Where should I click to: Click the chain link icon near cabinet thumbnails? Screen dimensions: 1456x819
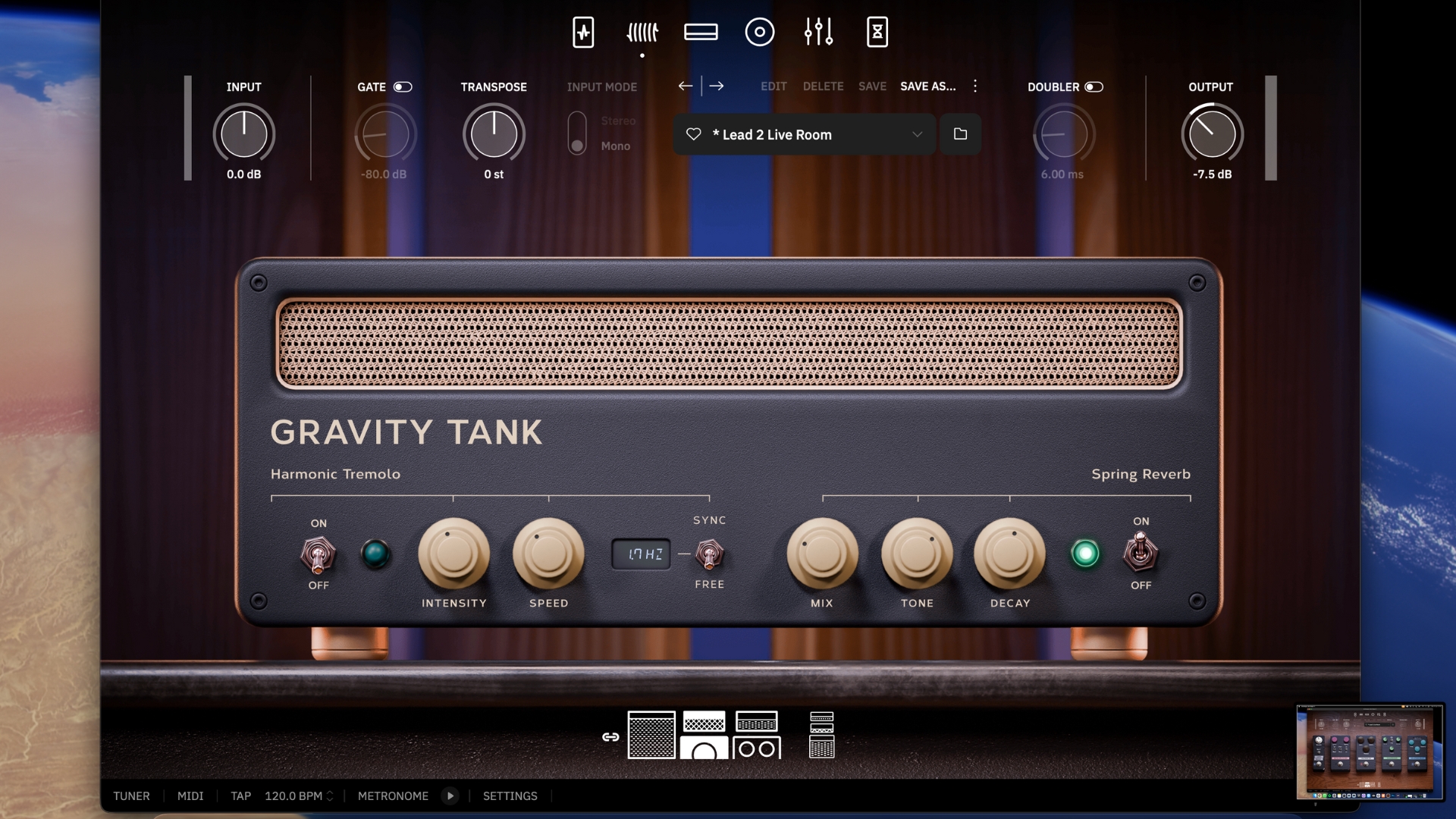tap(610, 736)
